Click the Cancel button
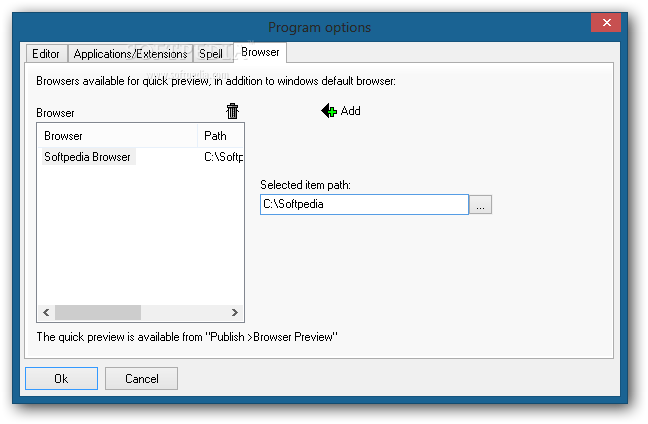 [x=141, y=379]
